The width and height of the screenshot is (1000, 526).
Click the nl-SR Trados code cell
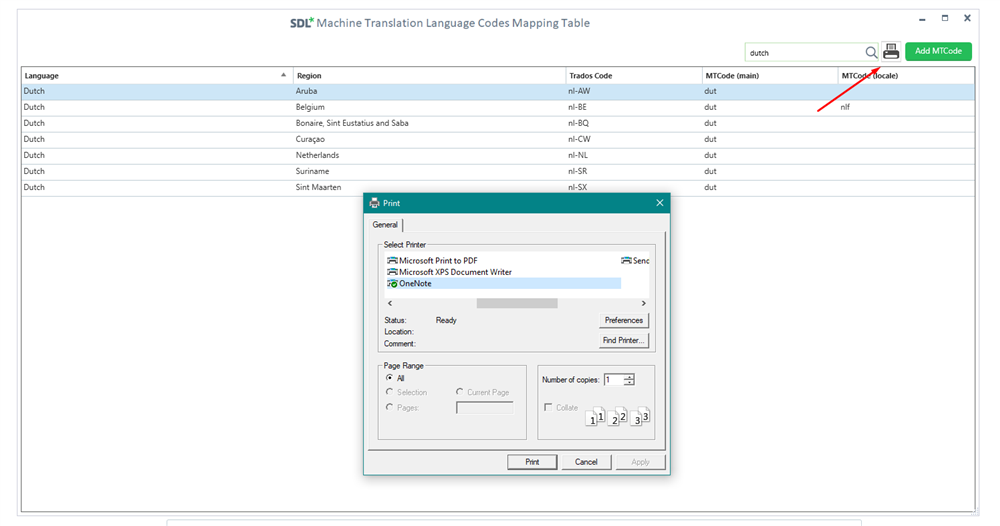633,171
